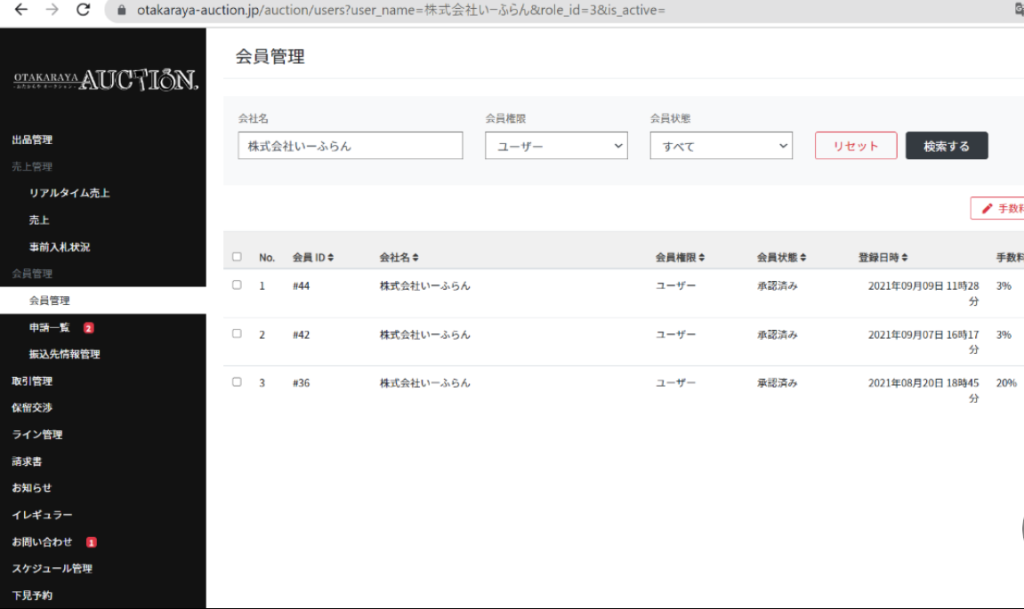Click the browser address bar URL

point(400,10)
